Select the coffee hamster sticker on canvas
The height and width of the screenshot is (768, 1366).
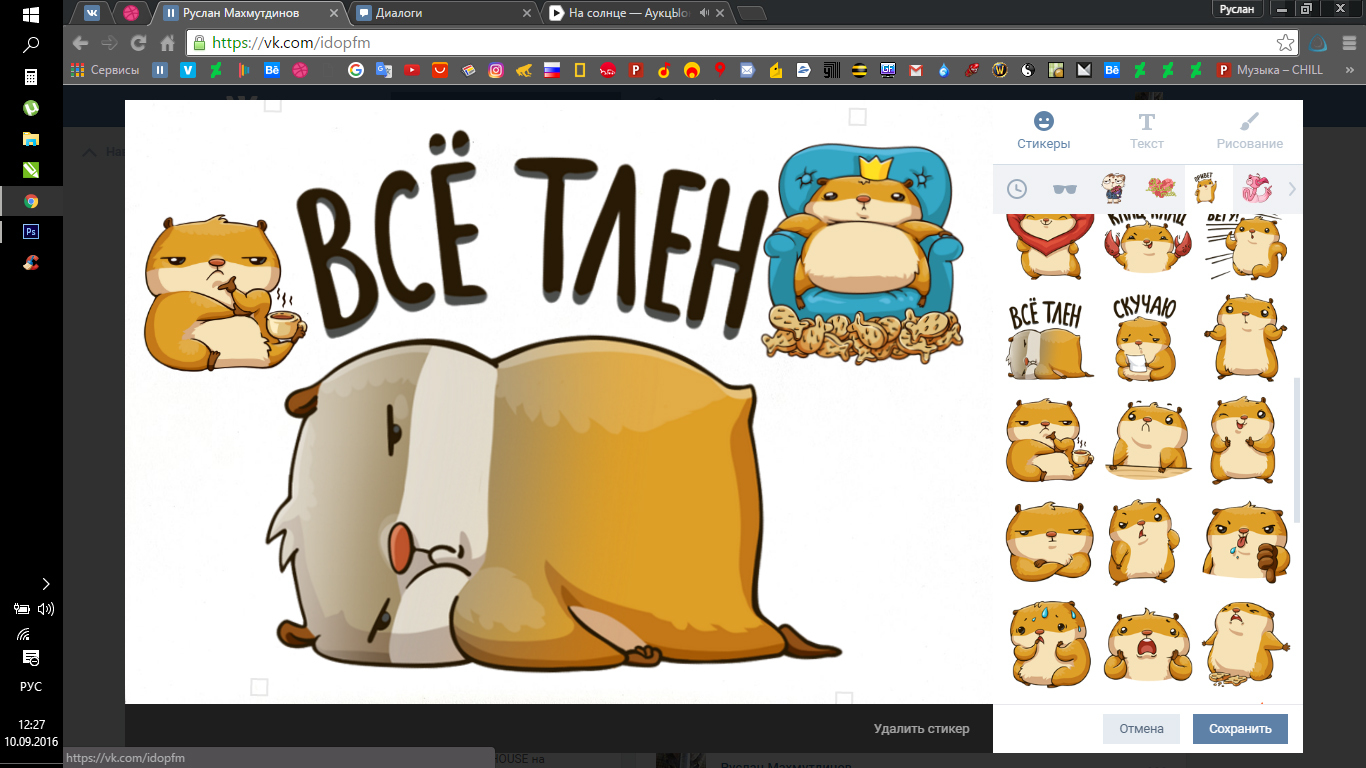226,292
